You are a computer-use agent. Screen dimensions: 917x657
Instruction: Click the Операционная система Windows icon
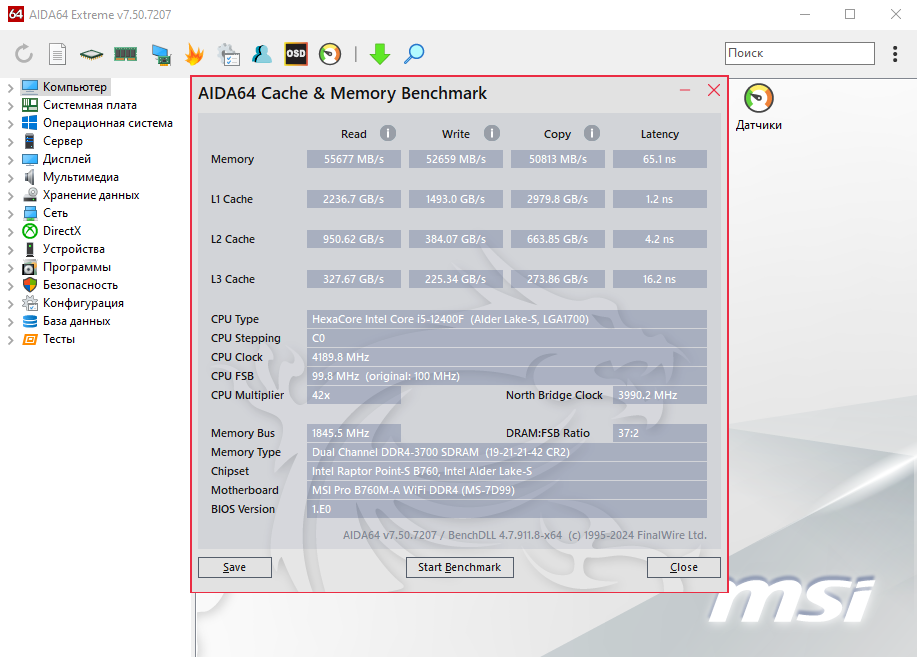tap(30, 123)
